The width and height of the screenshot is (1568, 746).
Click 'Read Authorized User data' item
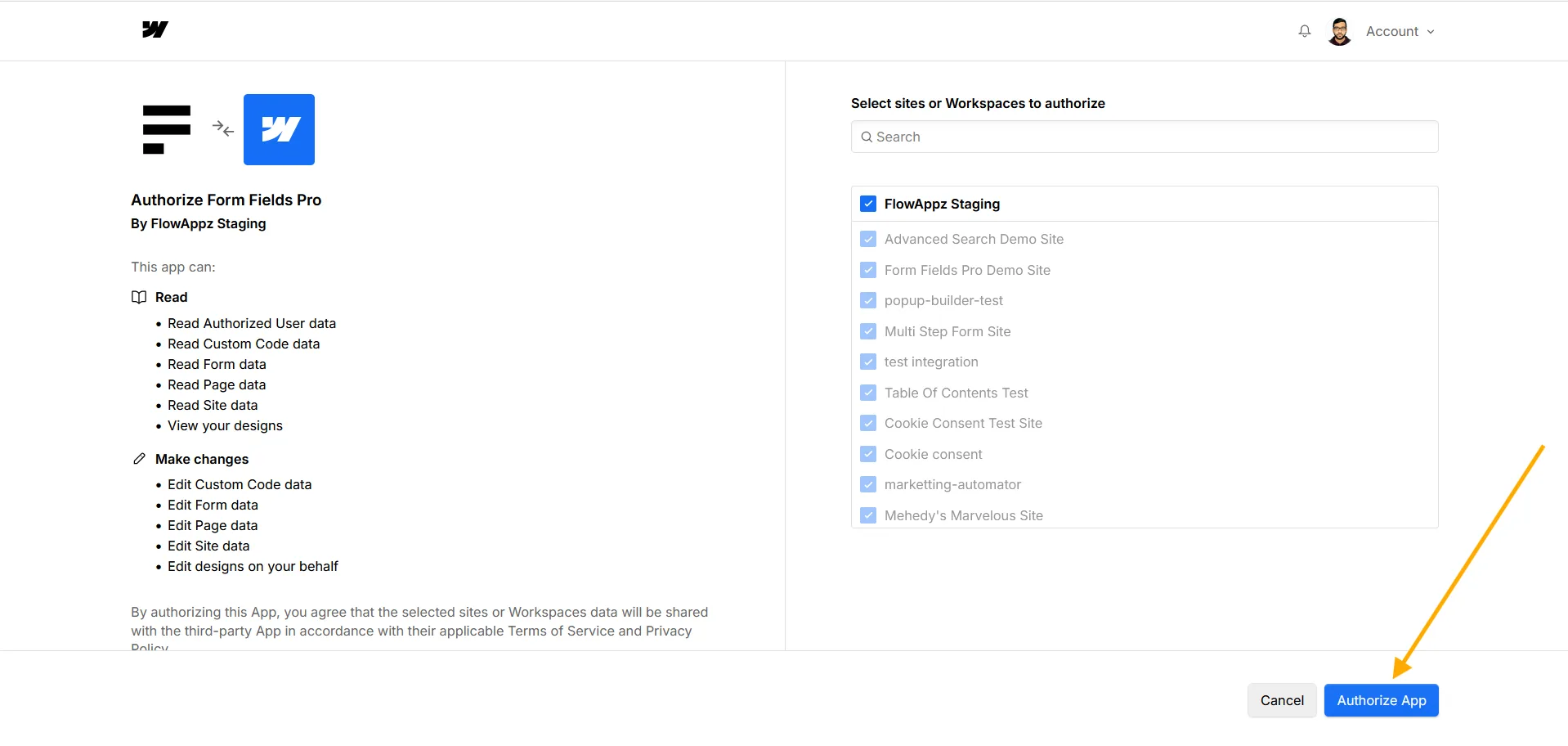pyautogui.click(x=252, y=323)
